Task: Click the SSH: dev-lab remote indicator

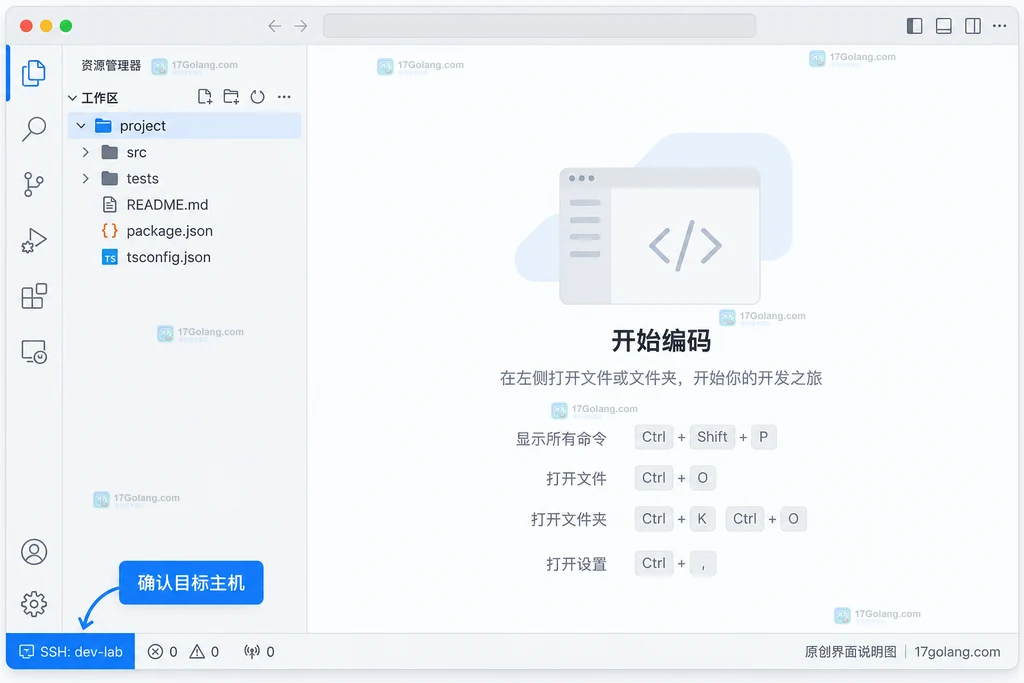Action: 71,652
